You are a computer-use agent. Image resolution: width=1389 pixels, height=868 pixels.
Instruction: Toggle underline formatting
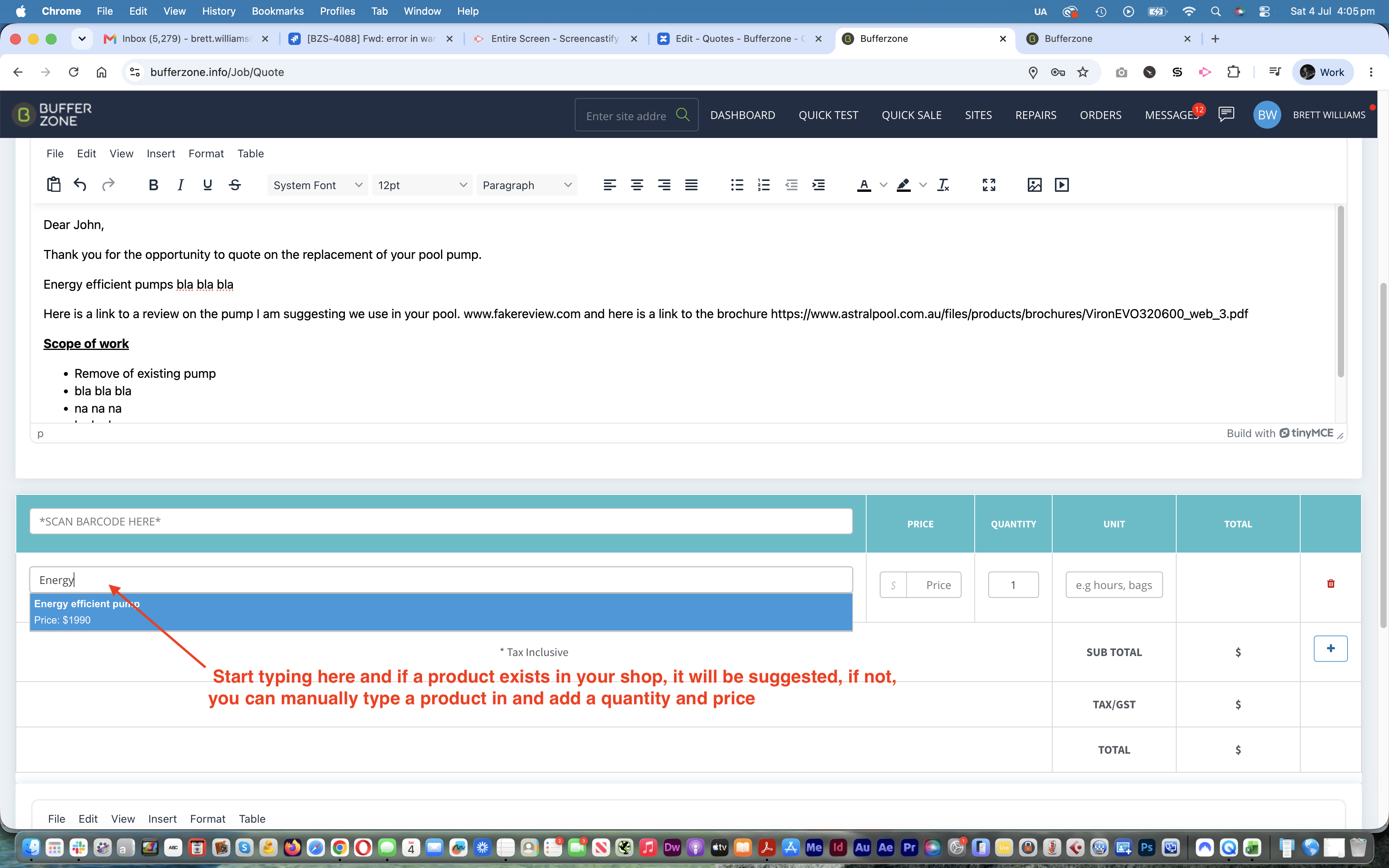[208, 185]
